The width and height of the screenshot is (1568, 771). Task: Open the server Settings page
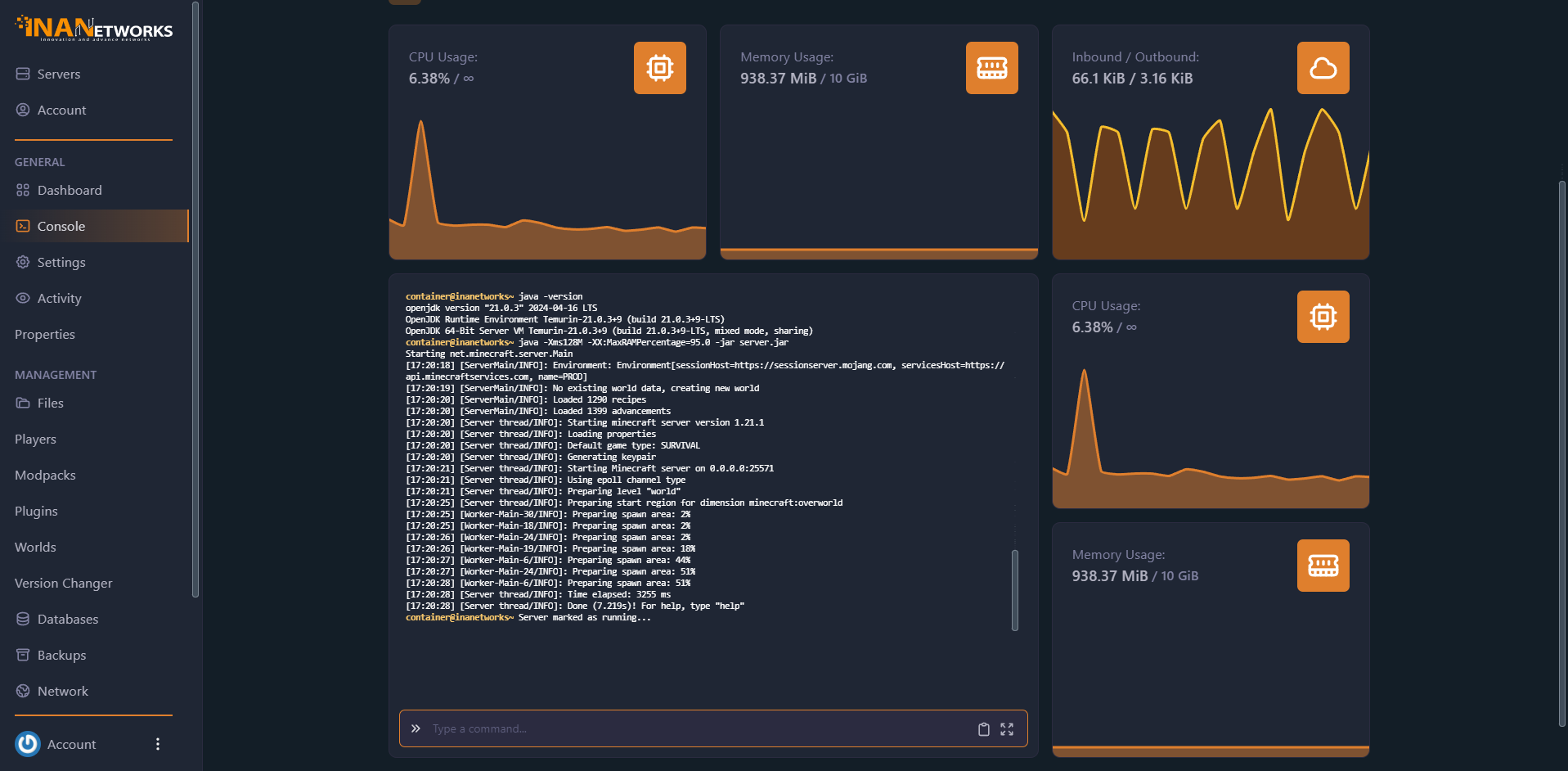click(x=61, y=262)
